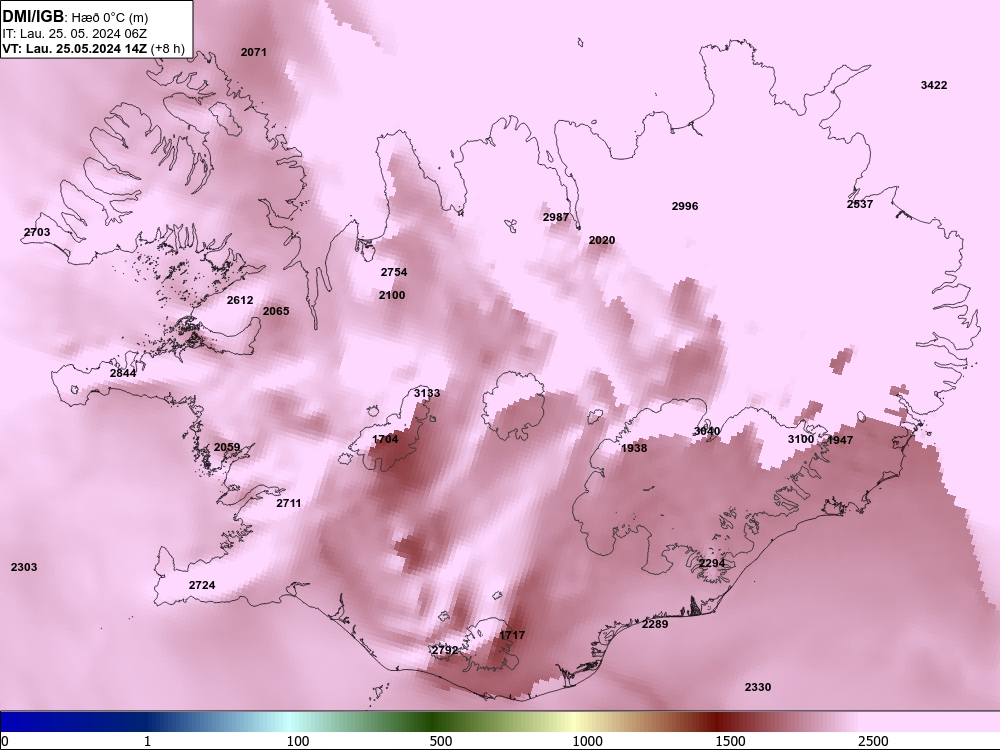
Task: Click the map value 2020
Action: click(601, 240)
